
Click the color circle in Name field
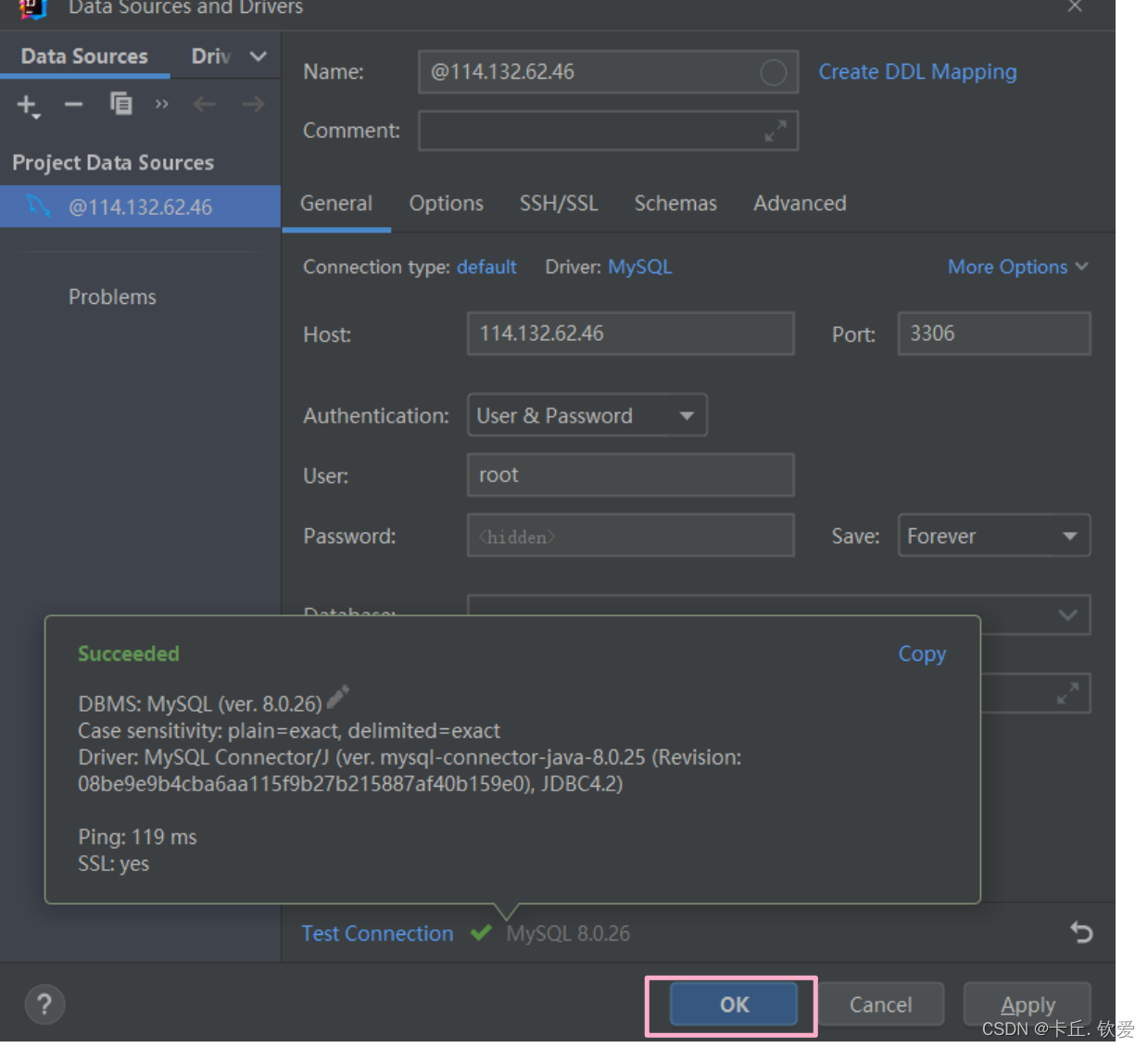pos(773,72)
